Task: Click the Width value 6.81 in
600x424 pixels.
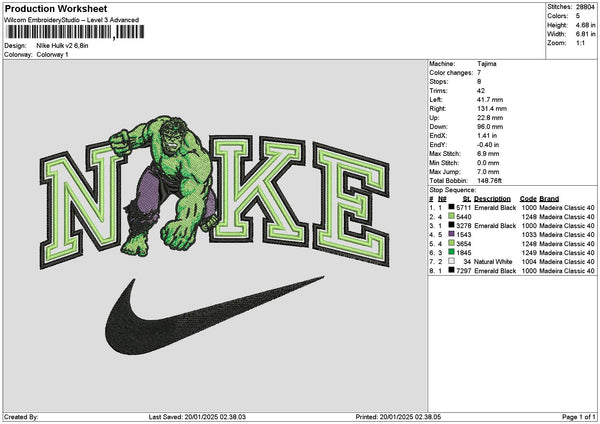Action: pyautogui.click(x=585, y=34)
